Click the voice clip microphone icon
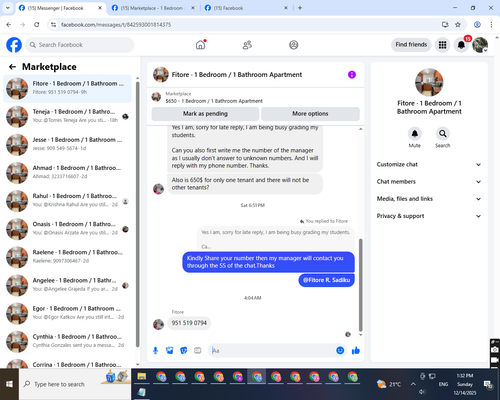This screenshot has height=400, width=500. (155, 350)
